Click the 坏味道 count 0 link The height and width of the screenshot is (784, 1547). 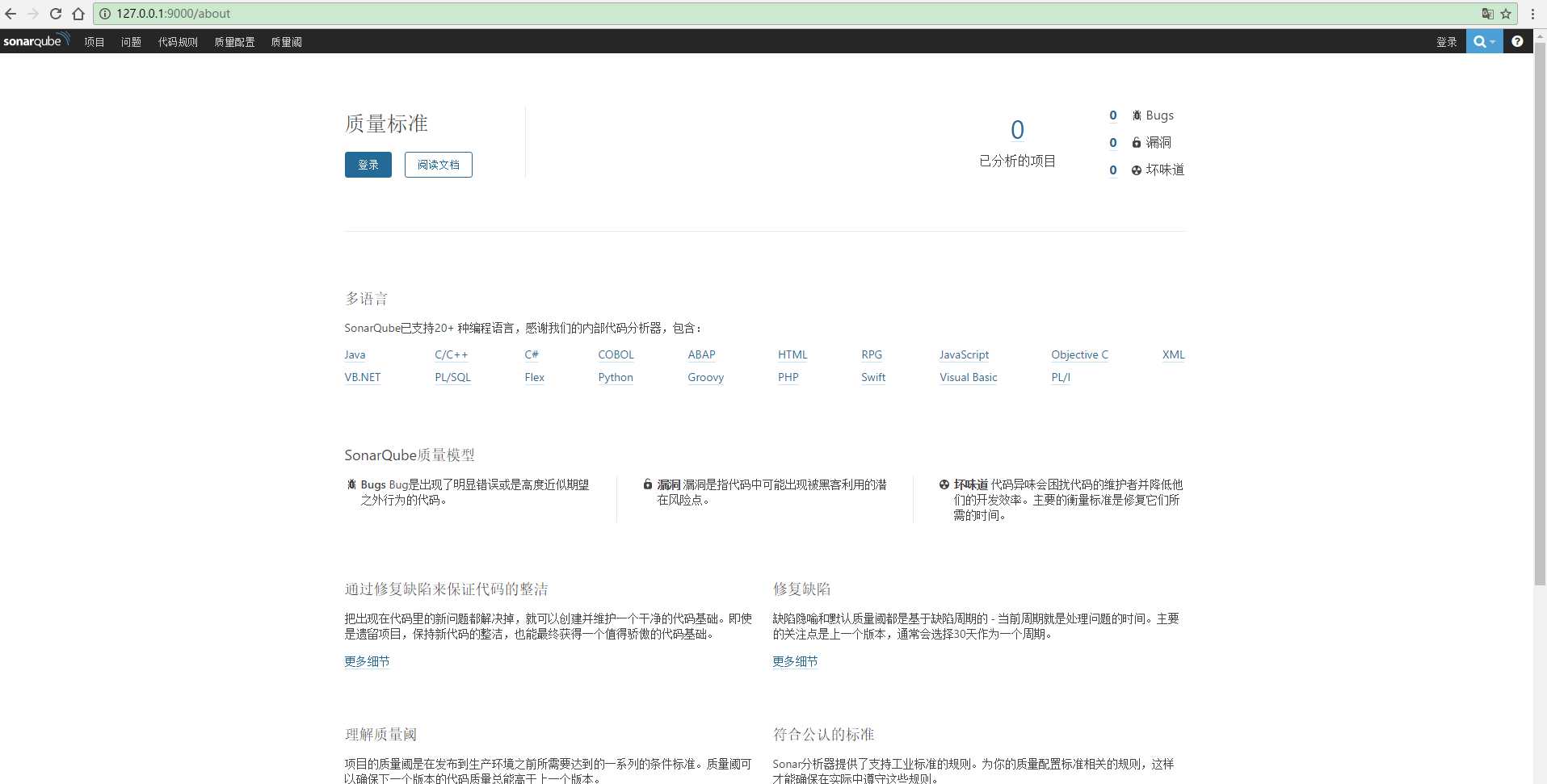pos(1113,170)
